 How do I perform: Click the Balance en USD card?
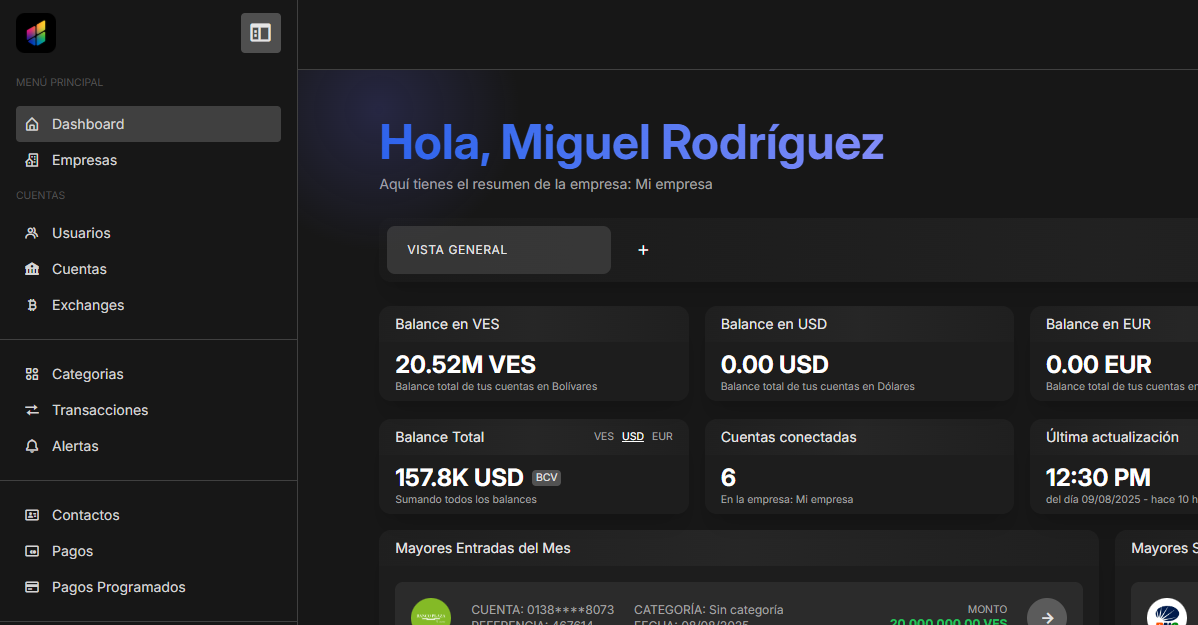(x=860, y=354)
